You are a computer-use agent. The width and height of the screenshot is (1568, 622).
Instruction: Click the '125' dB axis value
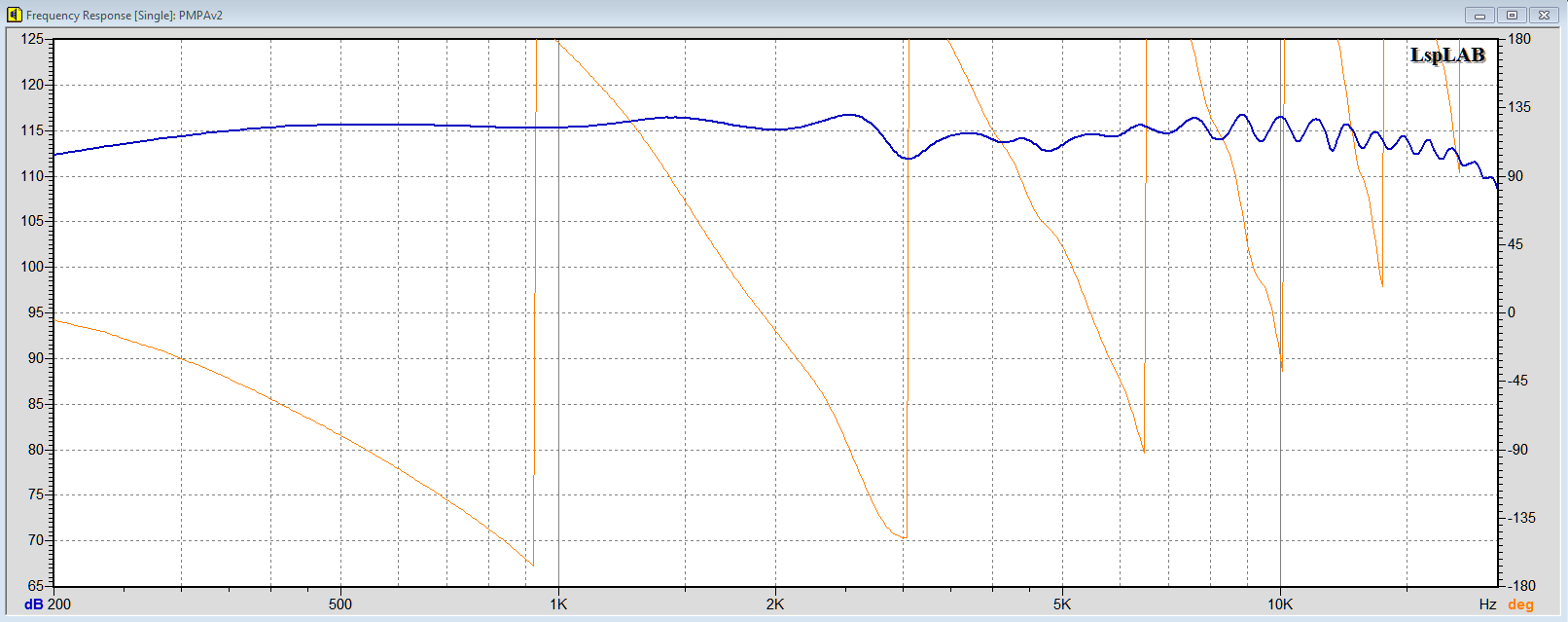(x=32, y=39)
